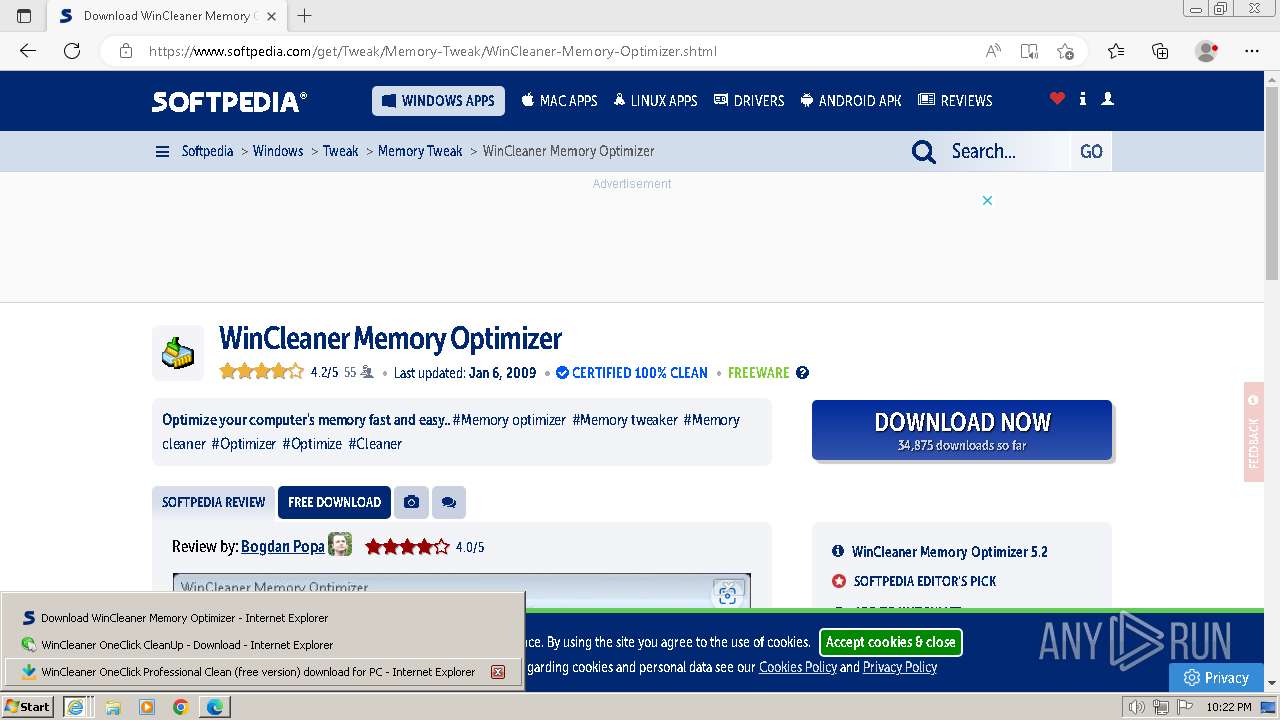Switch to the Softpedia Review tab

point(214,502)
